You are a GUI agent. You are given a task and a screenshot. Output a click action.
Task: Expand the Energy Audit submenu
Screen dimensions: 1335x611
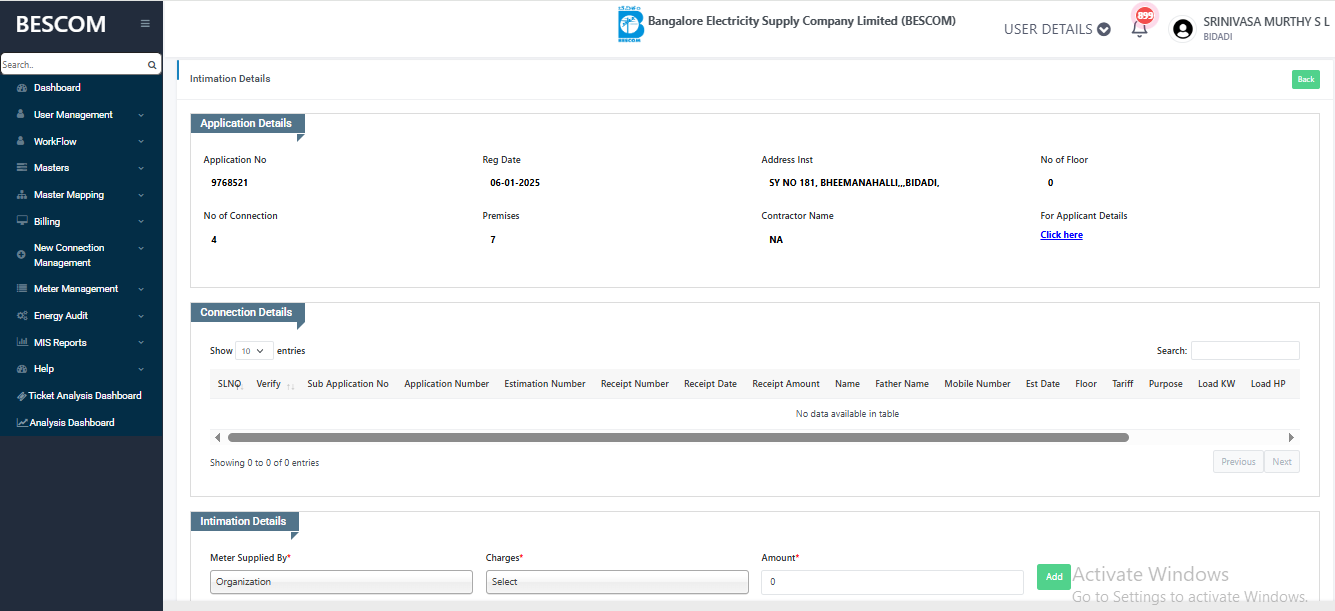[141, 316]
